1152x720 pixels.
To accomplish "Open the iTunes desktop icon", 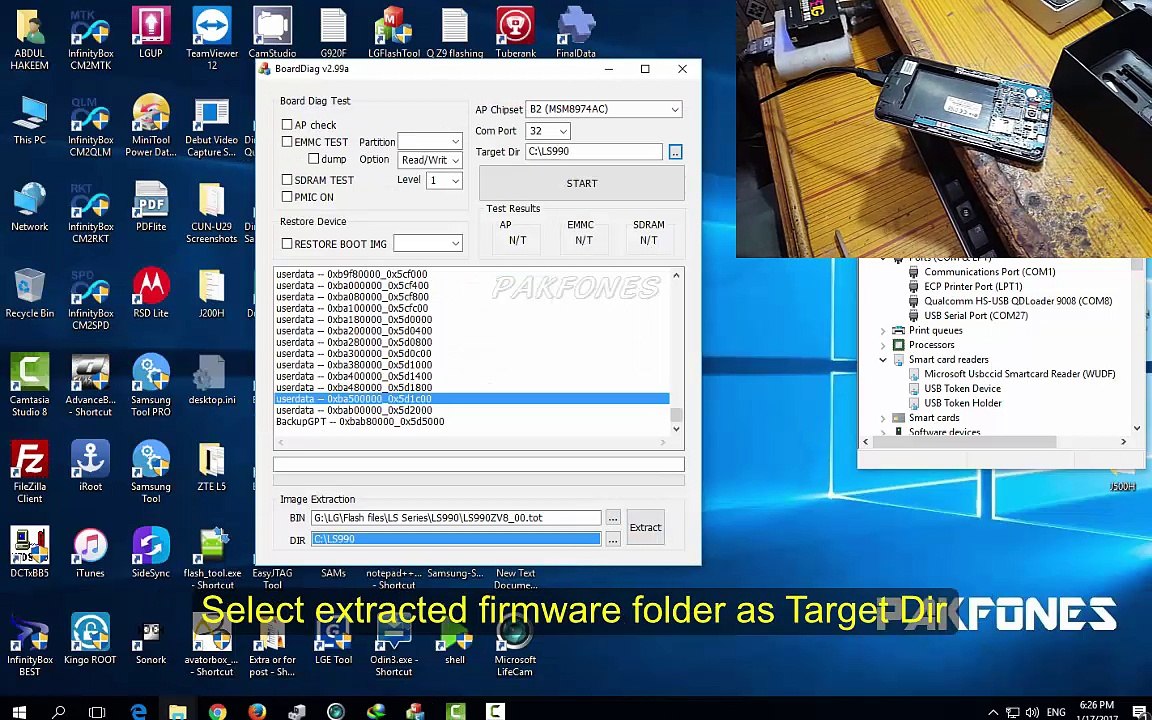I will [x=90, y=552].
